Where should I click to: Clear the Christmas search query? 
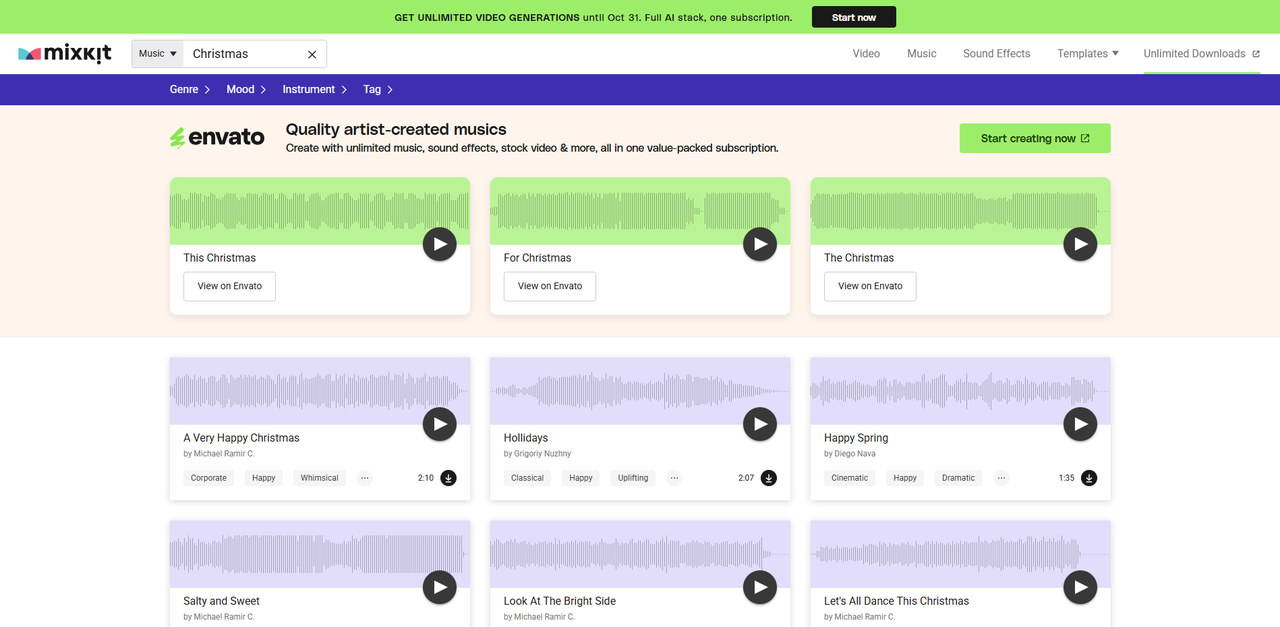click(x=311, y=54)
